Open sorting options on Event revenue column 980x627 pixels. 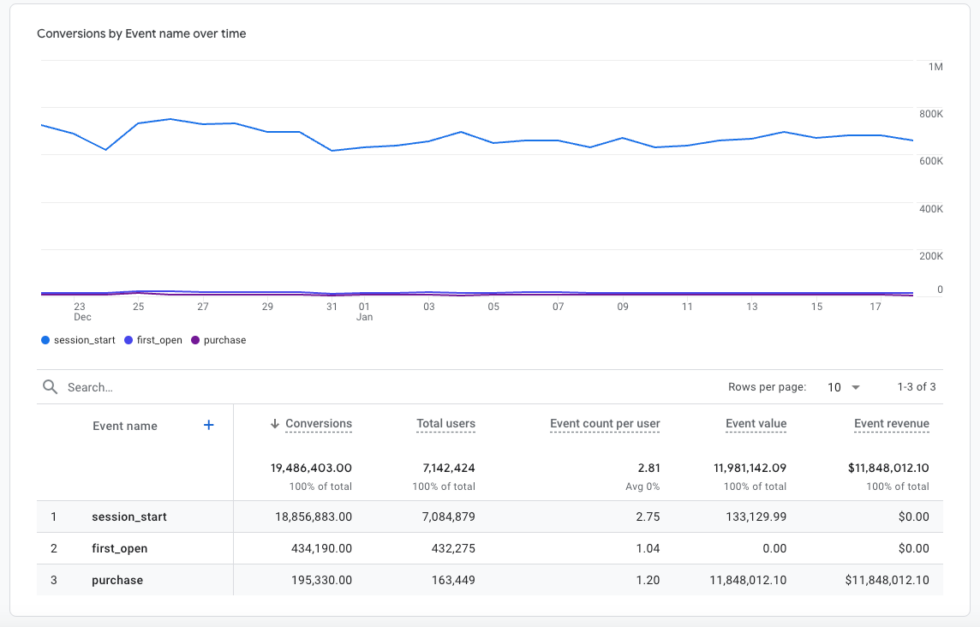(x=891, y=423)
